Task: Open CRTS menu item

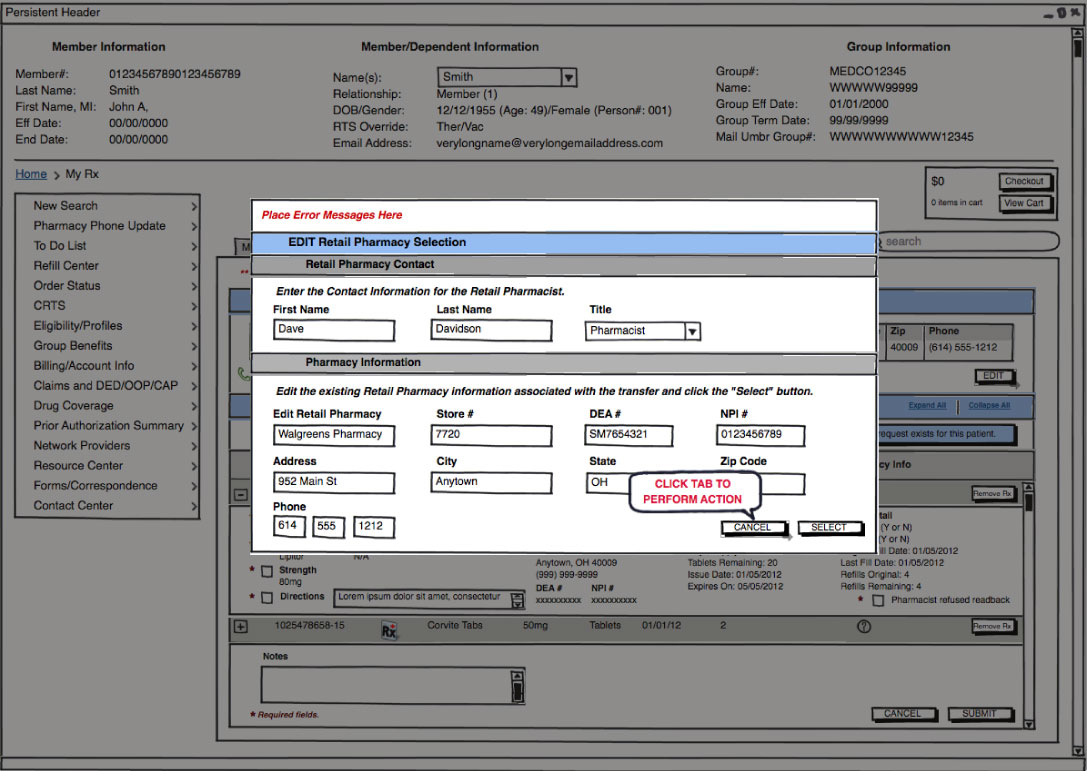Action: pyautogui.click(x=107, y=306)
